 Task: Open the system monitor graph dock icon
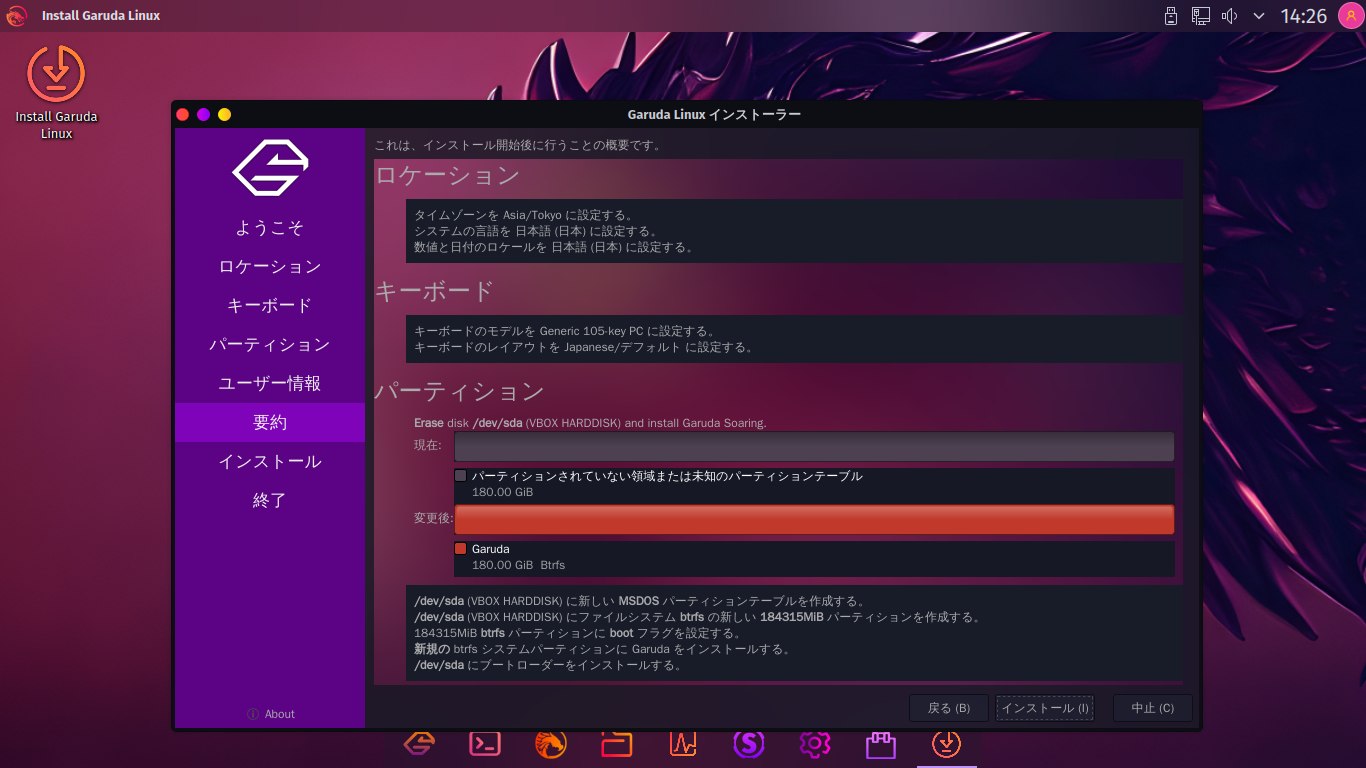[683, 743]
